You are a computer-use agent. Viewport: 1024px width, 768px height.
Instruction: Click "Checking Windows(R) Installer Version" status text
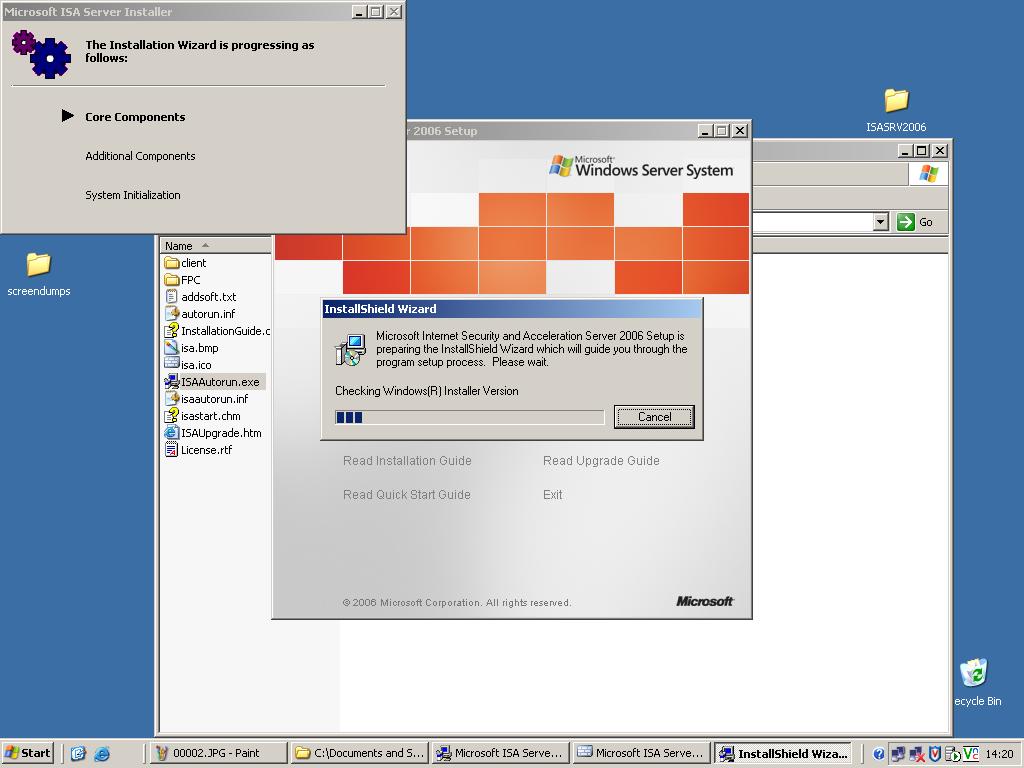coord(426,391)
